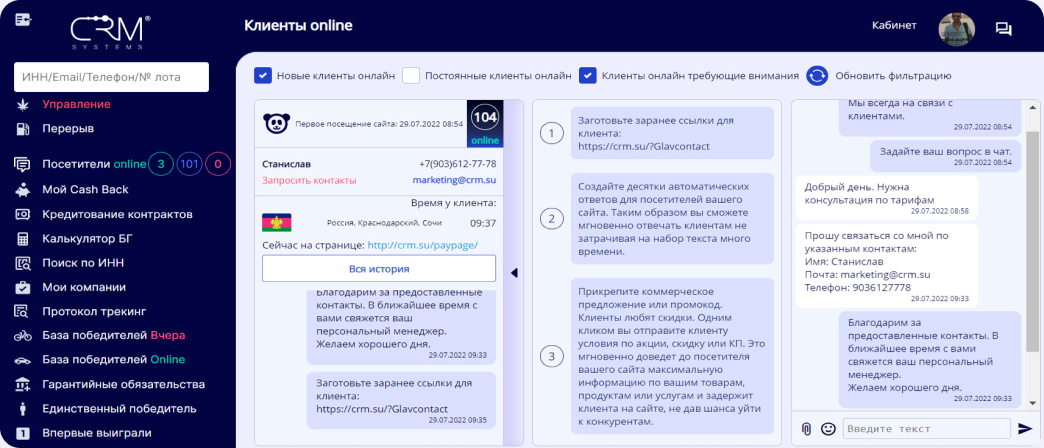Open the Управление menu item
The image size is (1044, 448).
[x=77, y=105]
